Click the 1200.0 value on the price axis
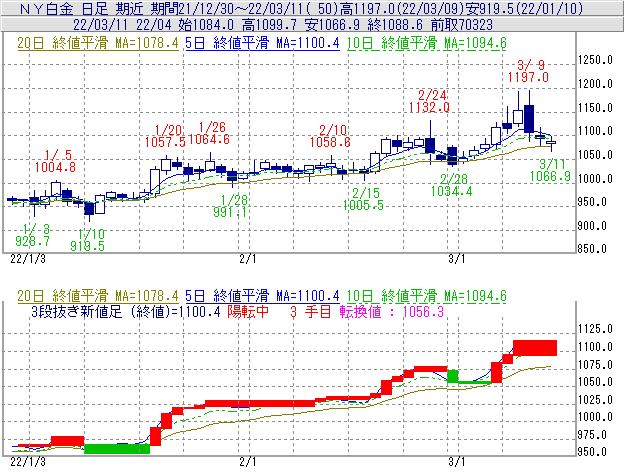This screenshot has width=624, height=475. coord(595,84)
